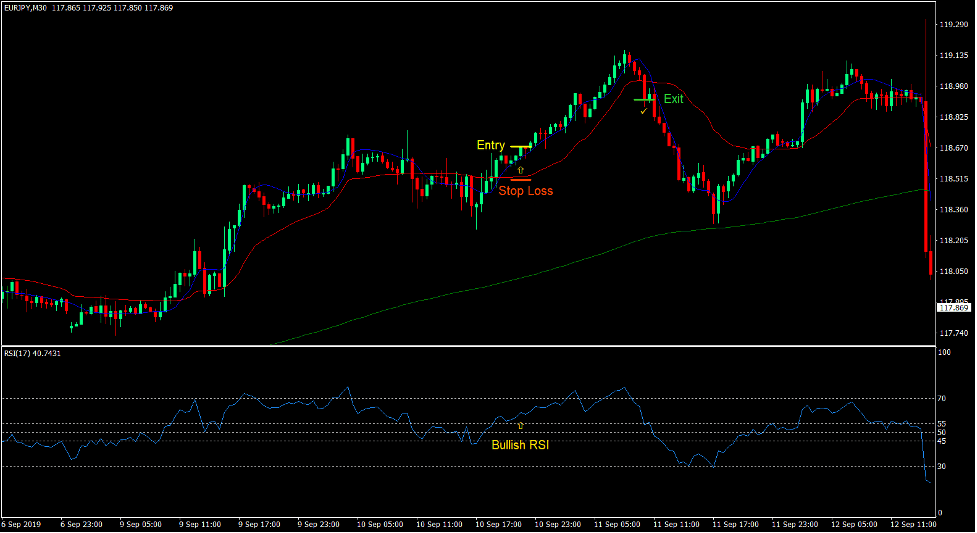Select the orange Stop Loss line marker
The width and height of the screenshot is (977, 533).
click(520, 179)
